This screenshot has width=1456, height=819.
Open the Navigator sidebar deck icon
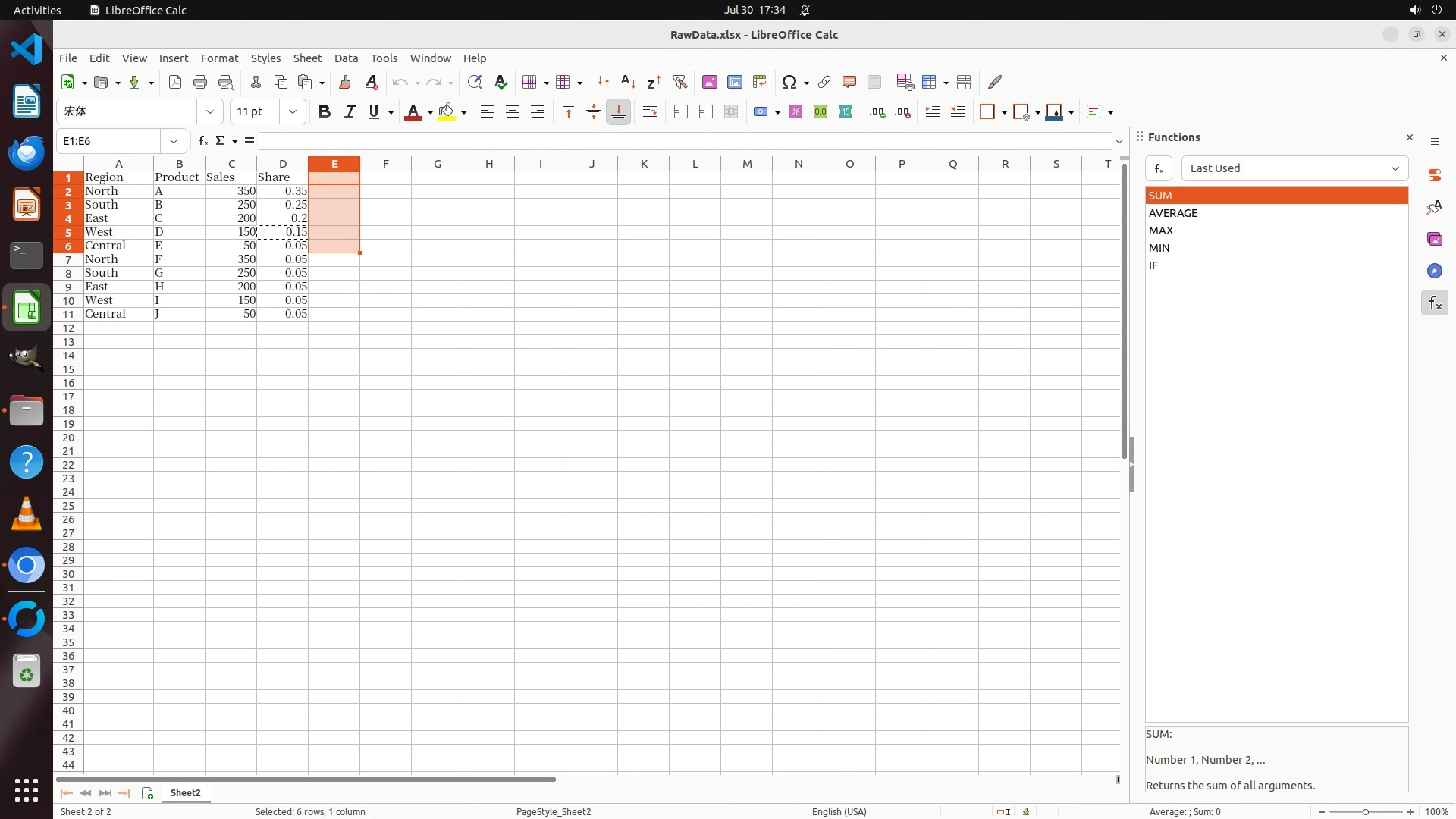1434,271
